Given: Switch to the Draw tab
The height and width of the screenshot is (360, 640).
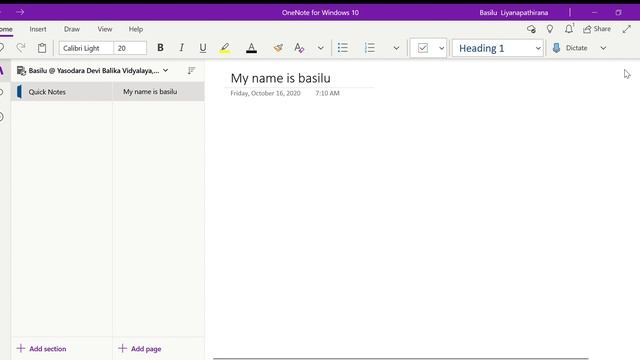Looking at the screenshot, I should 72,29.
